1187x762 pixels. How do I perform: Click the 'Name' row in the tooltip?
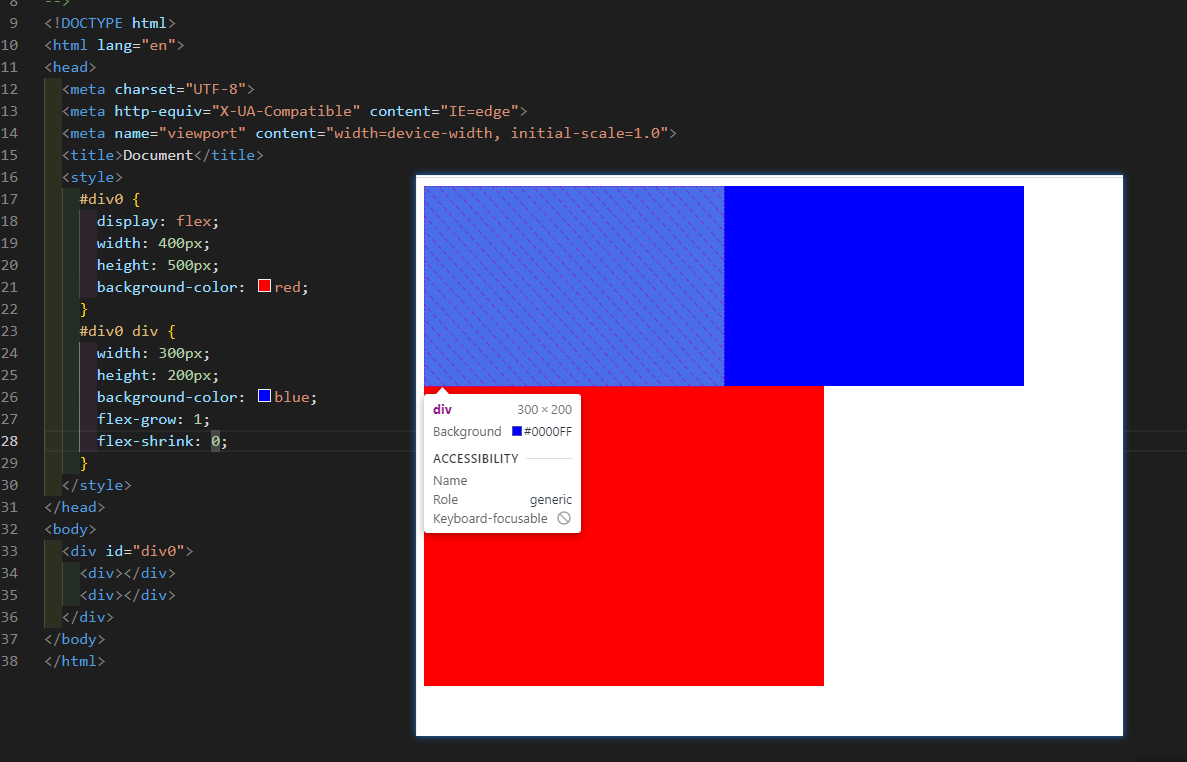pyautogui.click(x=502, y=481)
